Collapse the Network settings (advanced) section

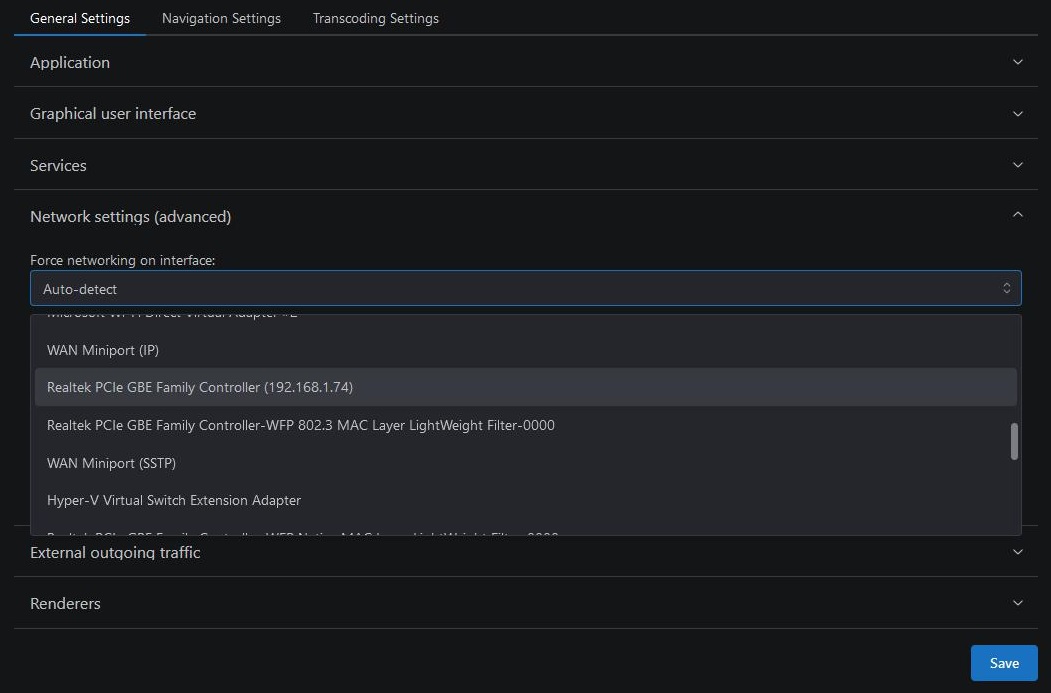(526, 216)
